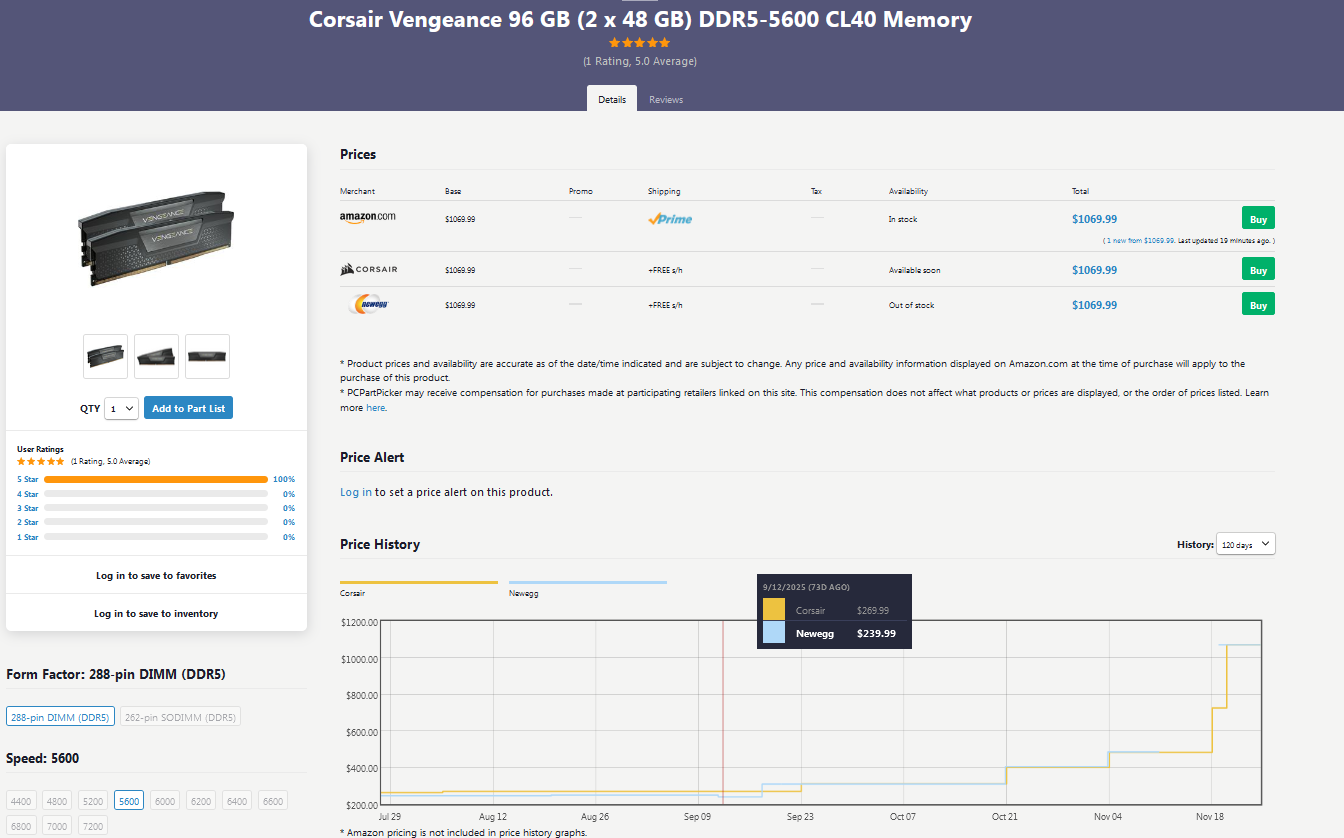1344x838 pixels.
Task: Click the Prime shipping icon
Action: pyautogui.click(x=670, y=219)
